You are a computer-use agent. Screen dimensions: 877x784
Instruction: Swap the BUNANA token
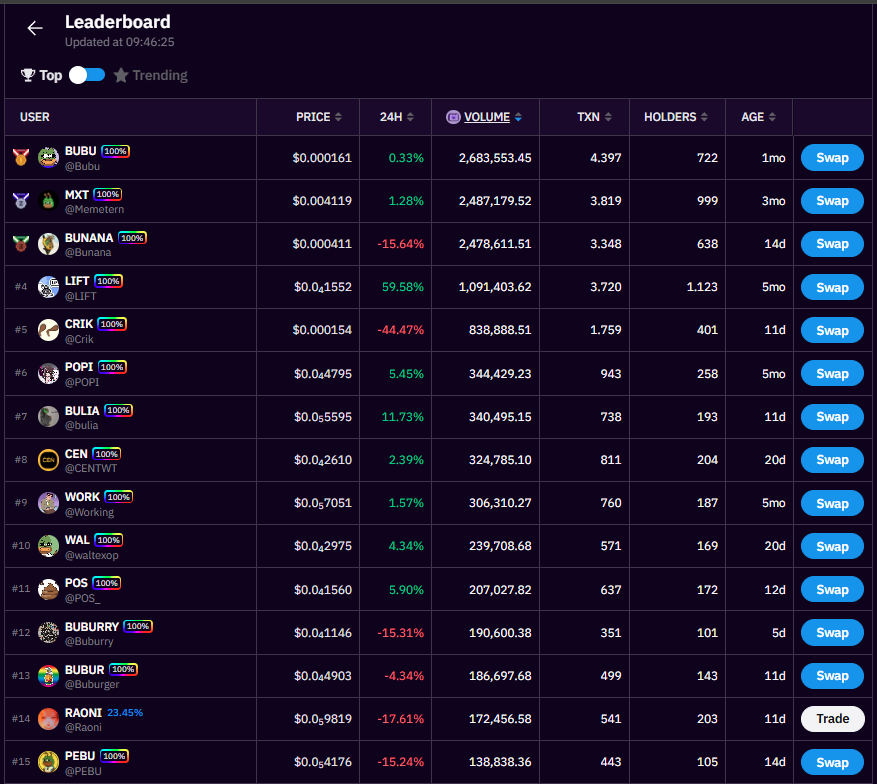point(832,244)
